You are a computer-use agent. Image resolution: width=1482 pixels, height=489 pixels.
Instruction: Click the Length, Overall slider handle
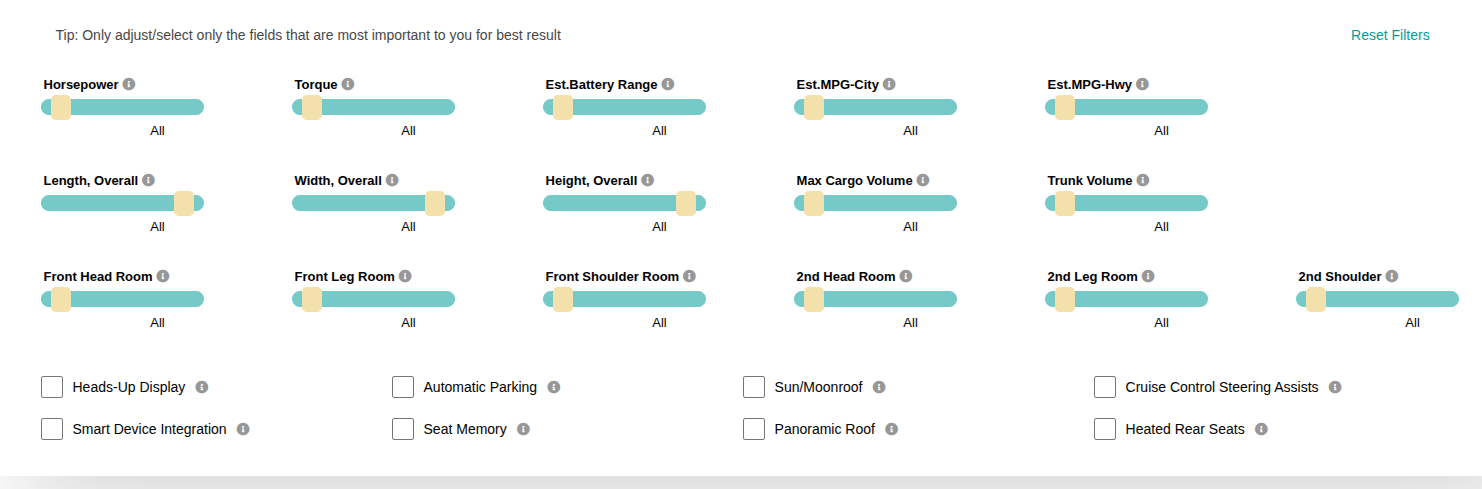point(184,203)
